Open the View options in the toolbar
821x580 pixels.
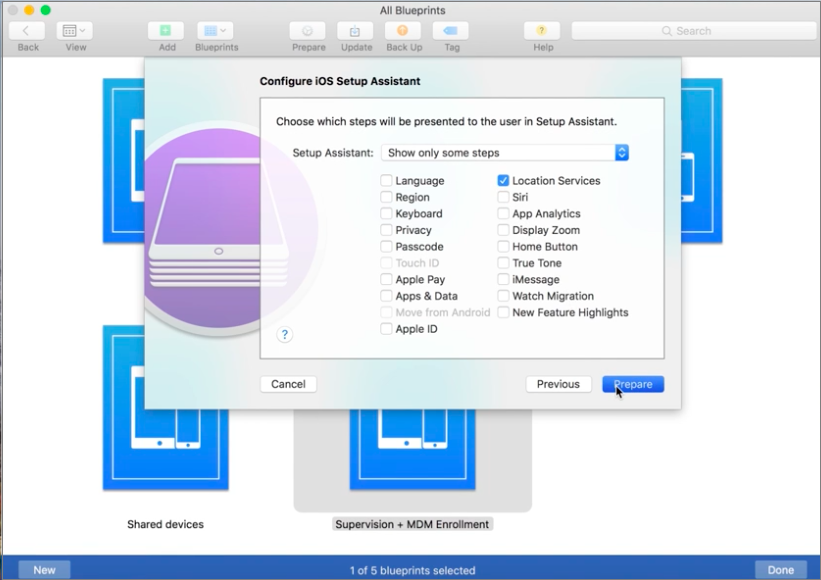(76, 31)
